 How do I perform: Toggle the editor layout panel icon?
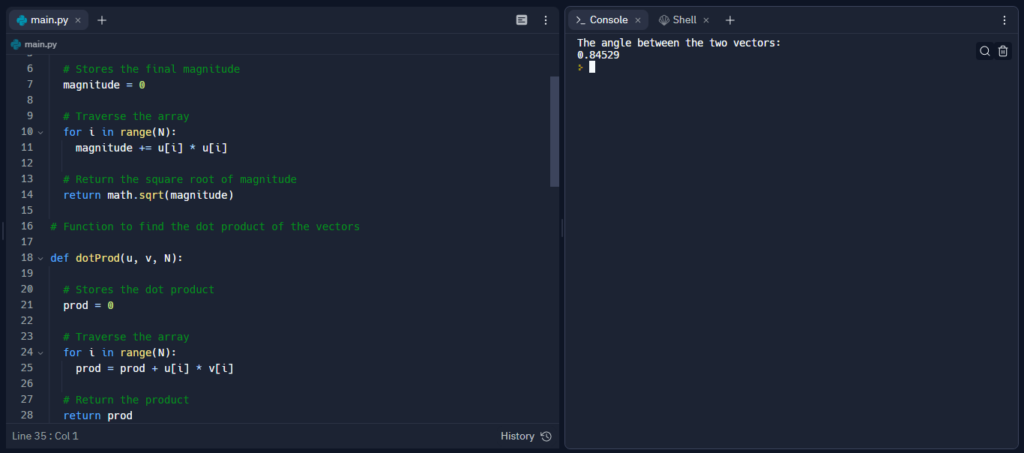[521, 20]
